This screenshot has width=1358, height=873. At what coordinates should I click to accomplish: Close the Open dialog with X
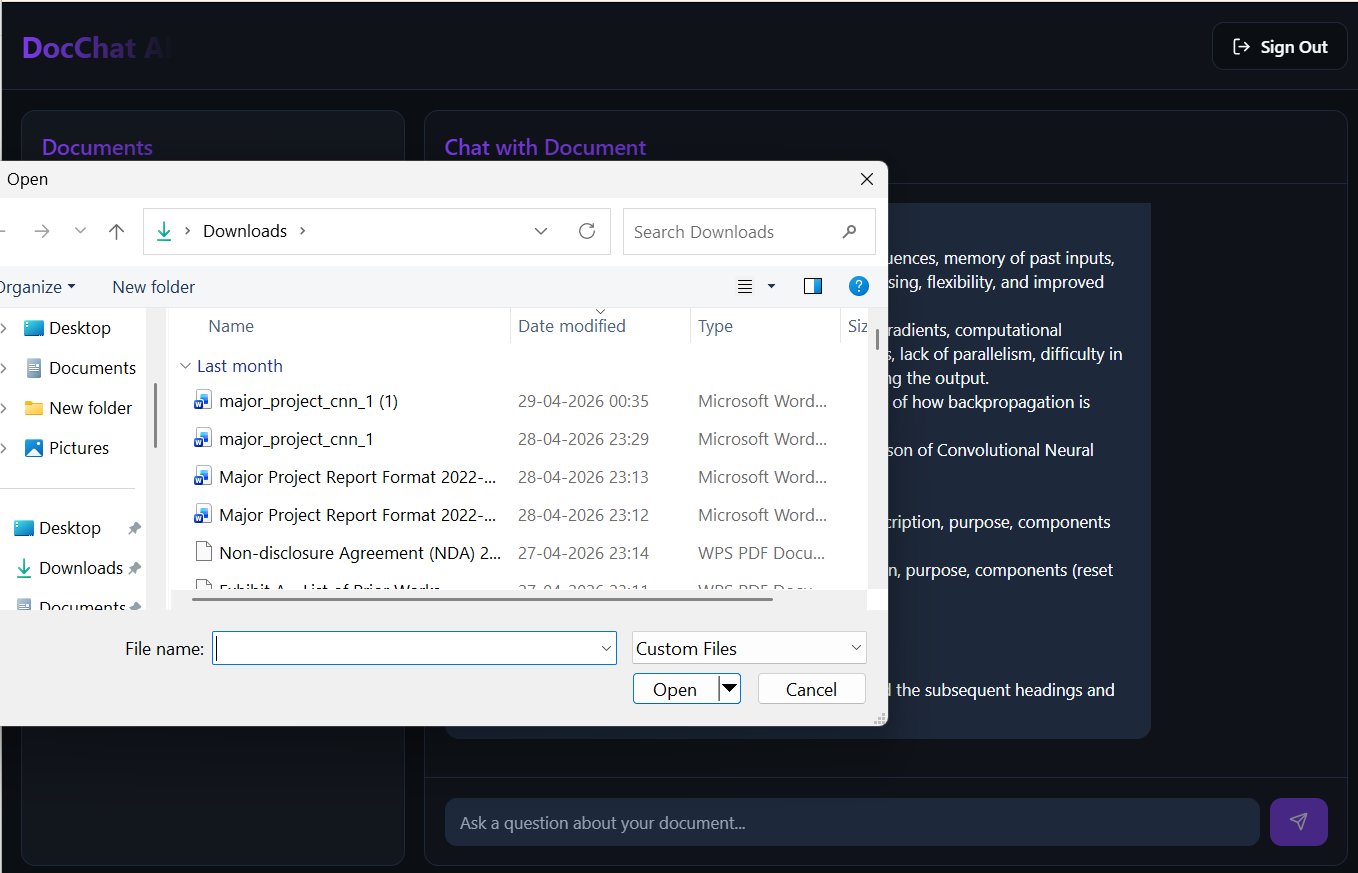867,179
